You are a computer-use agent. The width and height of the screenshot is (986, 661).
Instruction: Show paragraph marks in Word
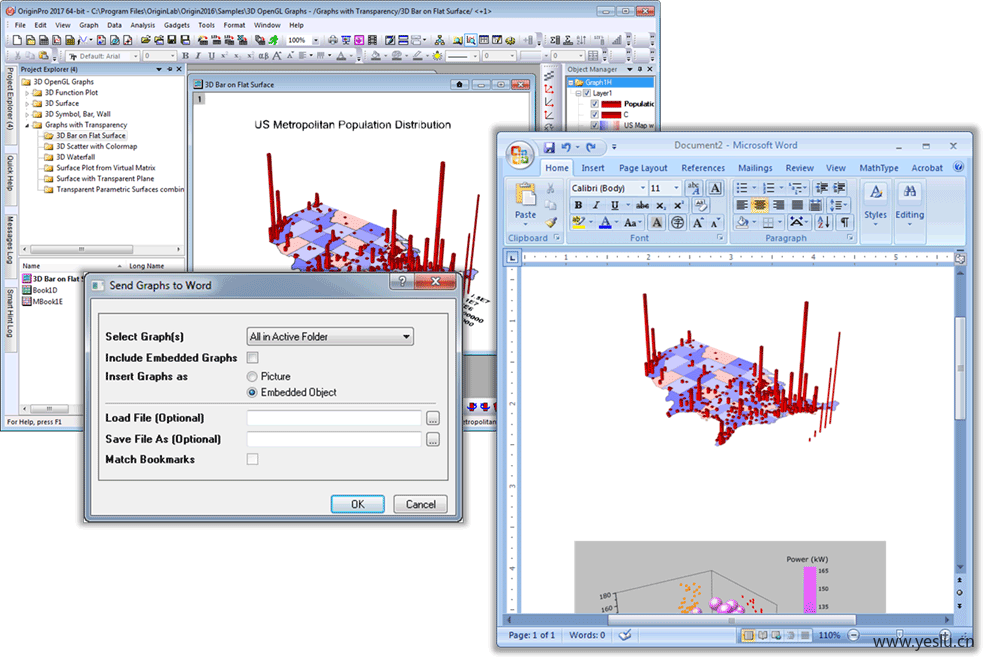[x=845, y=222]
